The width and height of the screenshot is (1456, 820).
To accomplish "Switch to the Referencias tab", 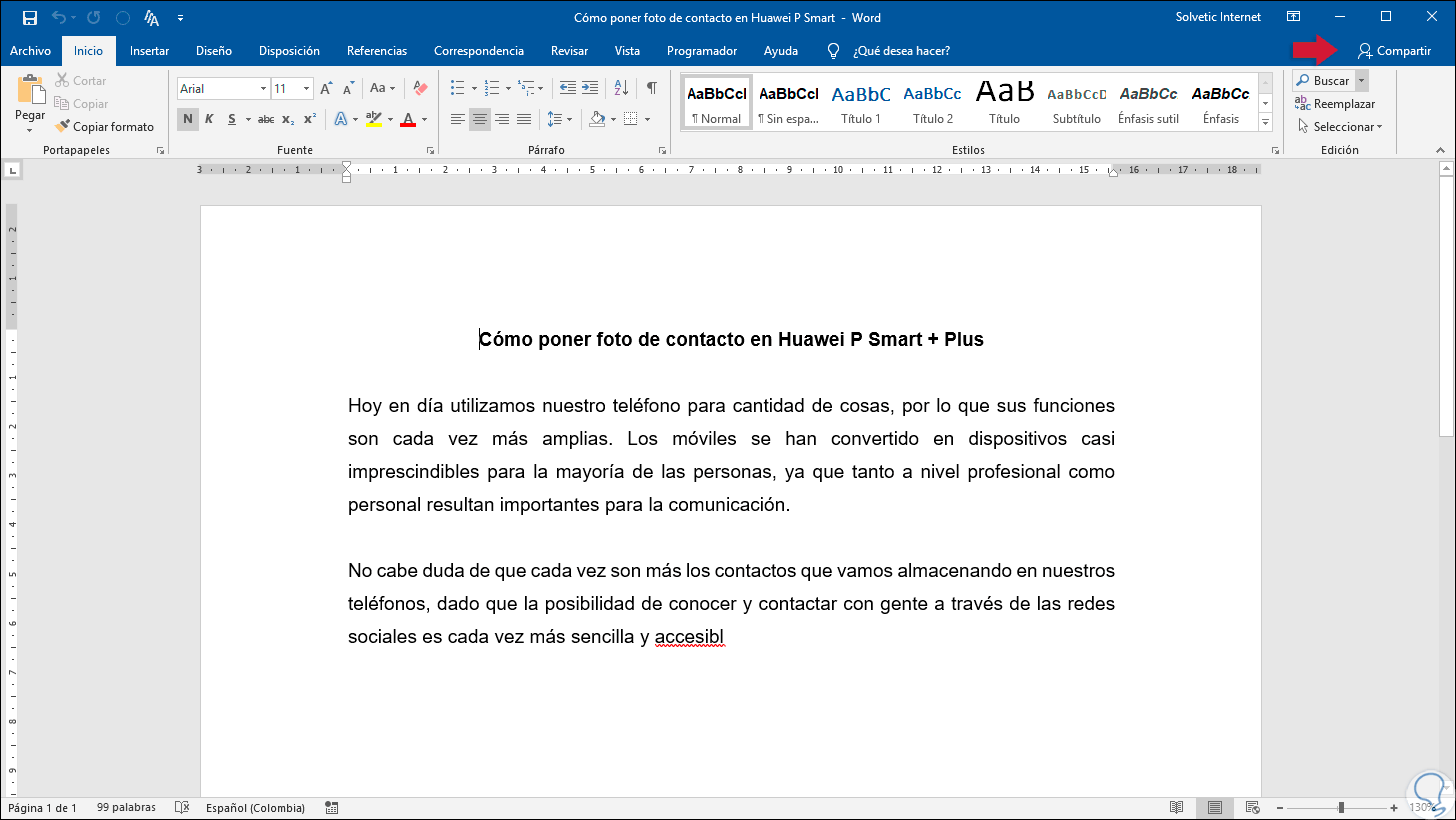I will [377, 51].
